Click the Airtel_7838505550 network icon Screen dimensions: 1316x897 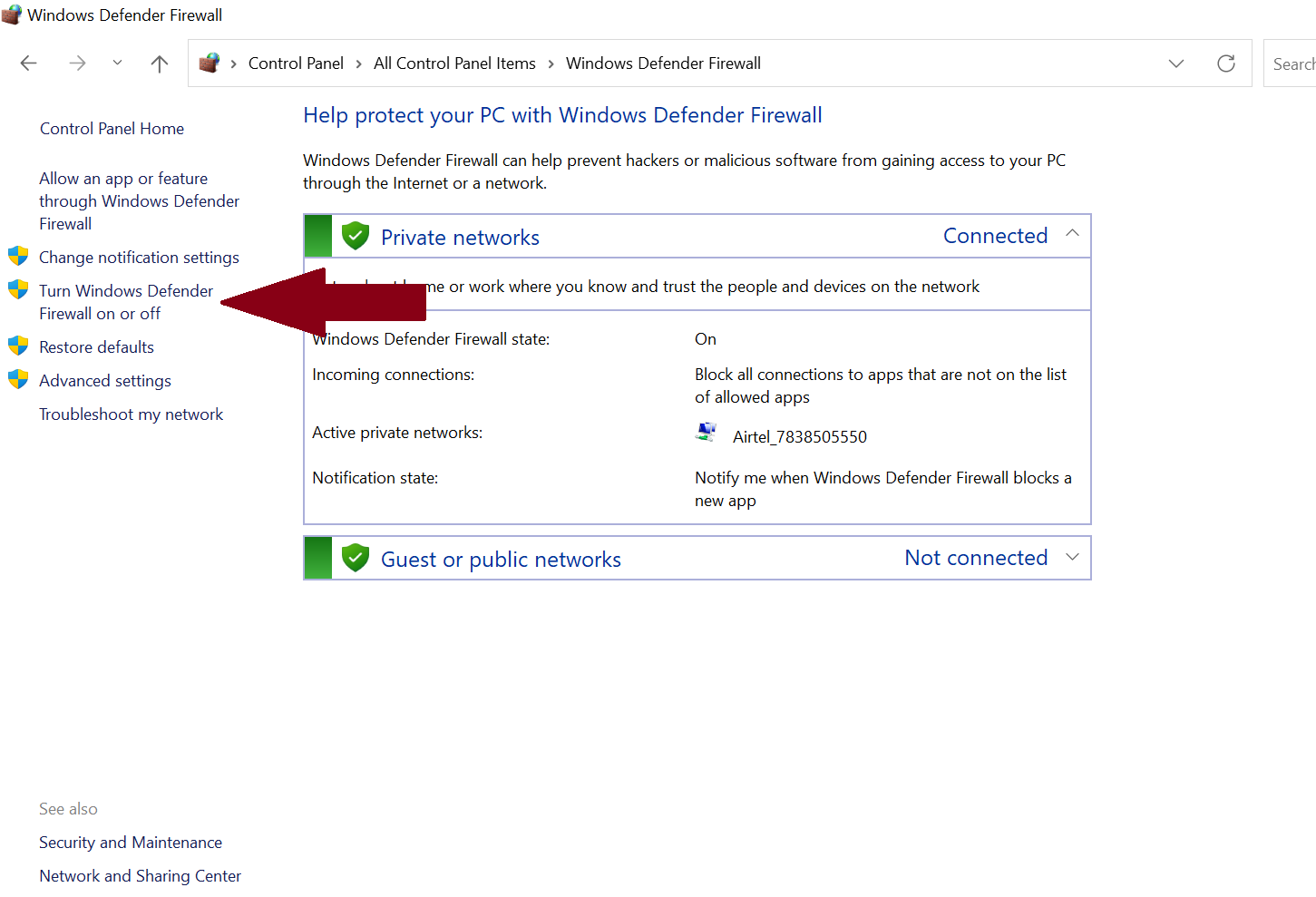(706, 432)
